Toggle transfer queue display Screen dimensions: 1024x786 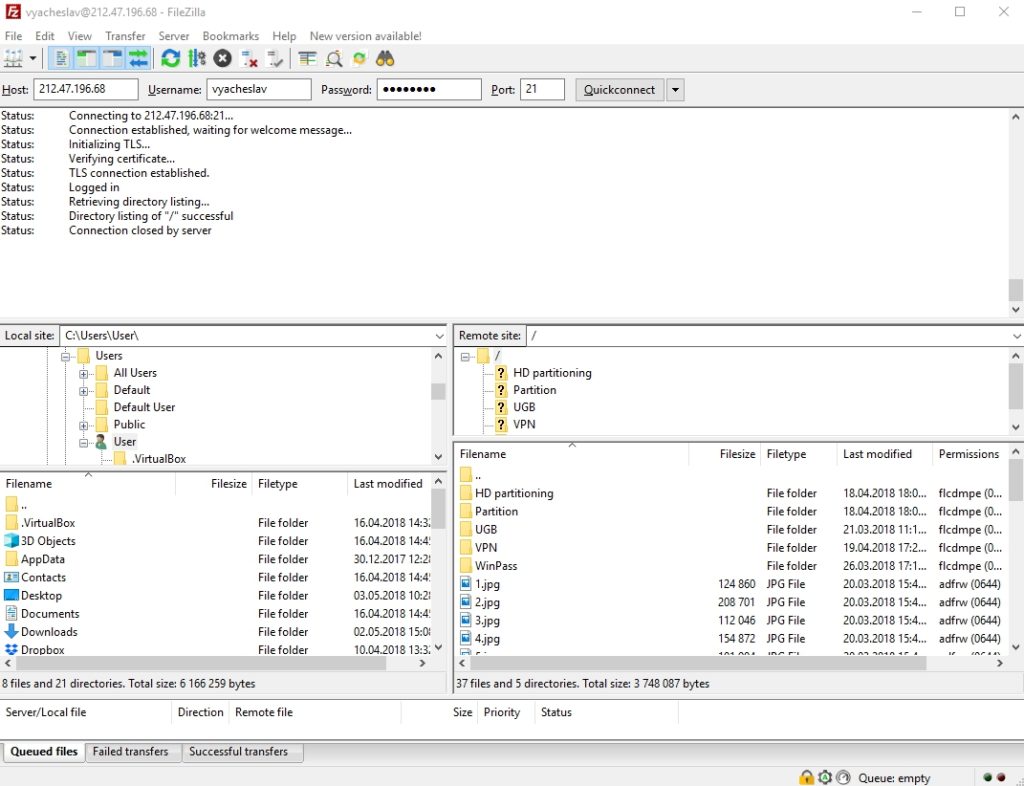pyautogui.click(x=138, y=59)
